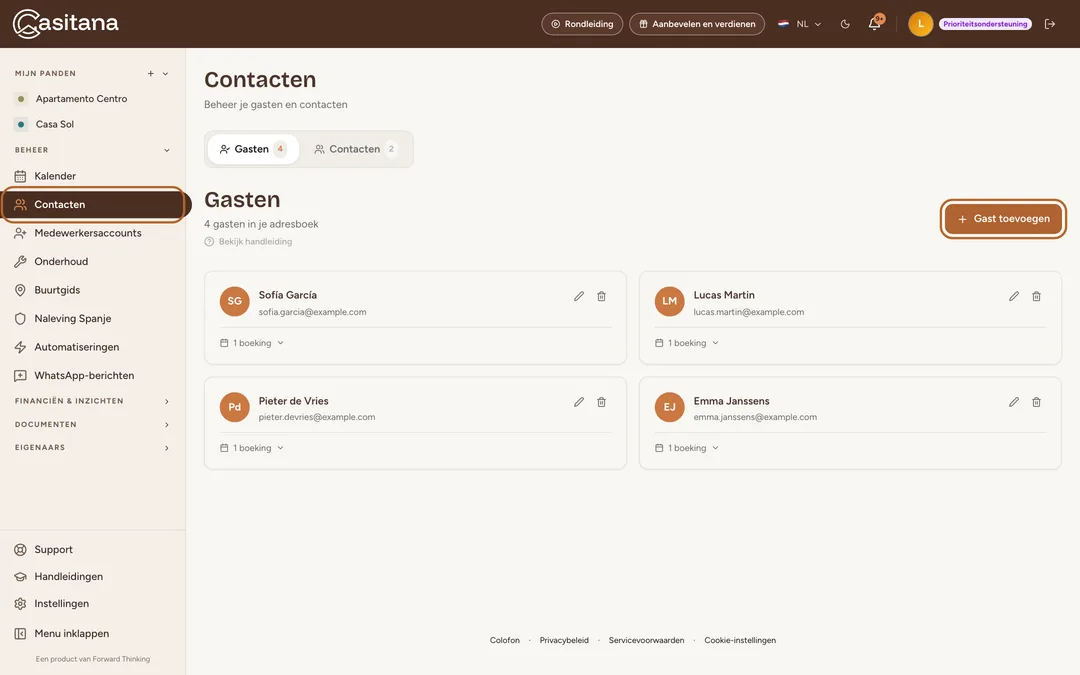1080x675 pixels.
Task: Open language selector NL dropdown
Action: (x=800, y=24)
